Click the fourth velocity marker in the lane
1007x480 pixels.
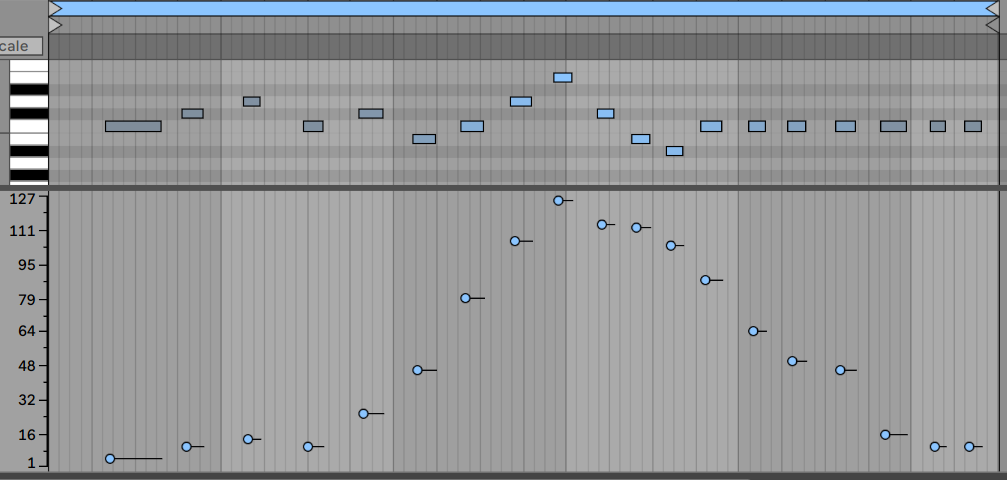click(x=308, y=447)
